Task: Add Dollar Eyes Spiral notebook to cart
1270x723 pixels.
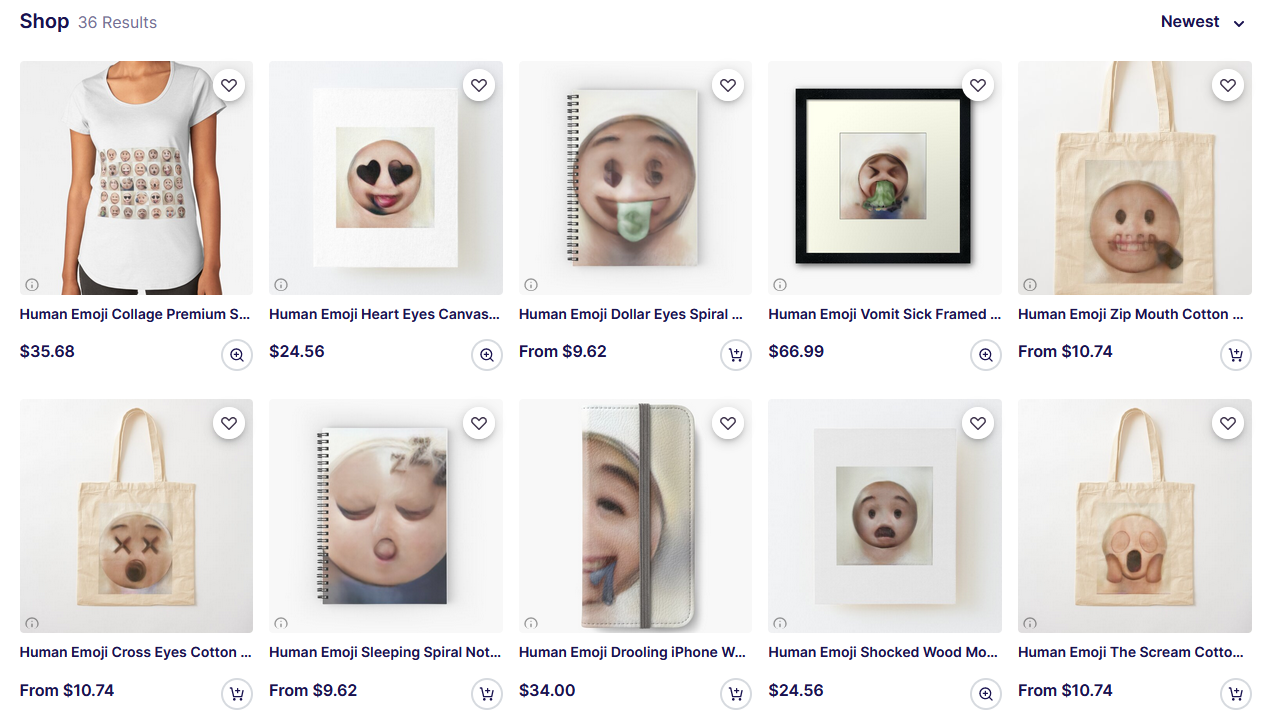Action: 736,355
